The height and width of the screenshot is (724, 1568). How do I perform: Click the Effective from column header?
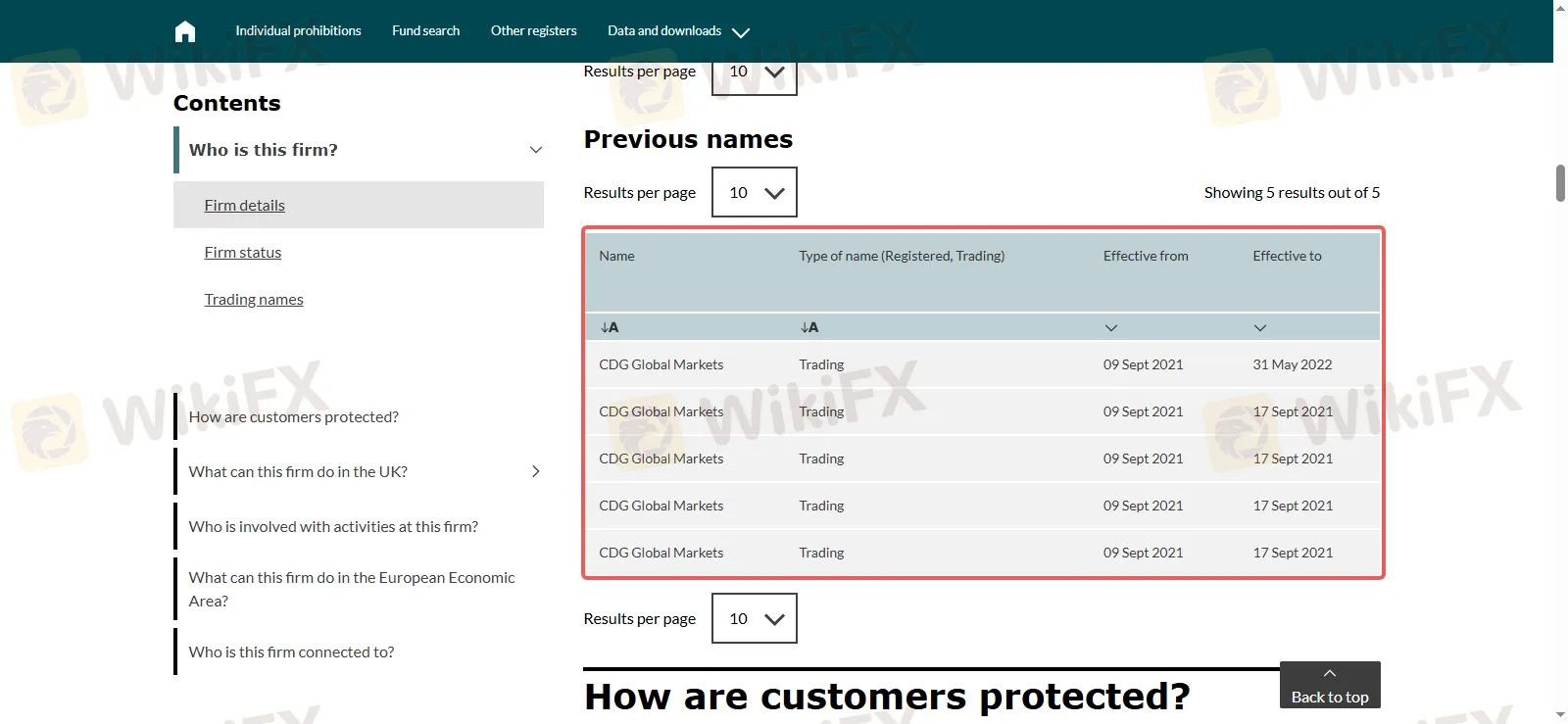(1146, 256)
